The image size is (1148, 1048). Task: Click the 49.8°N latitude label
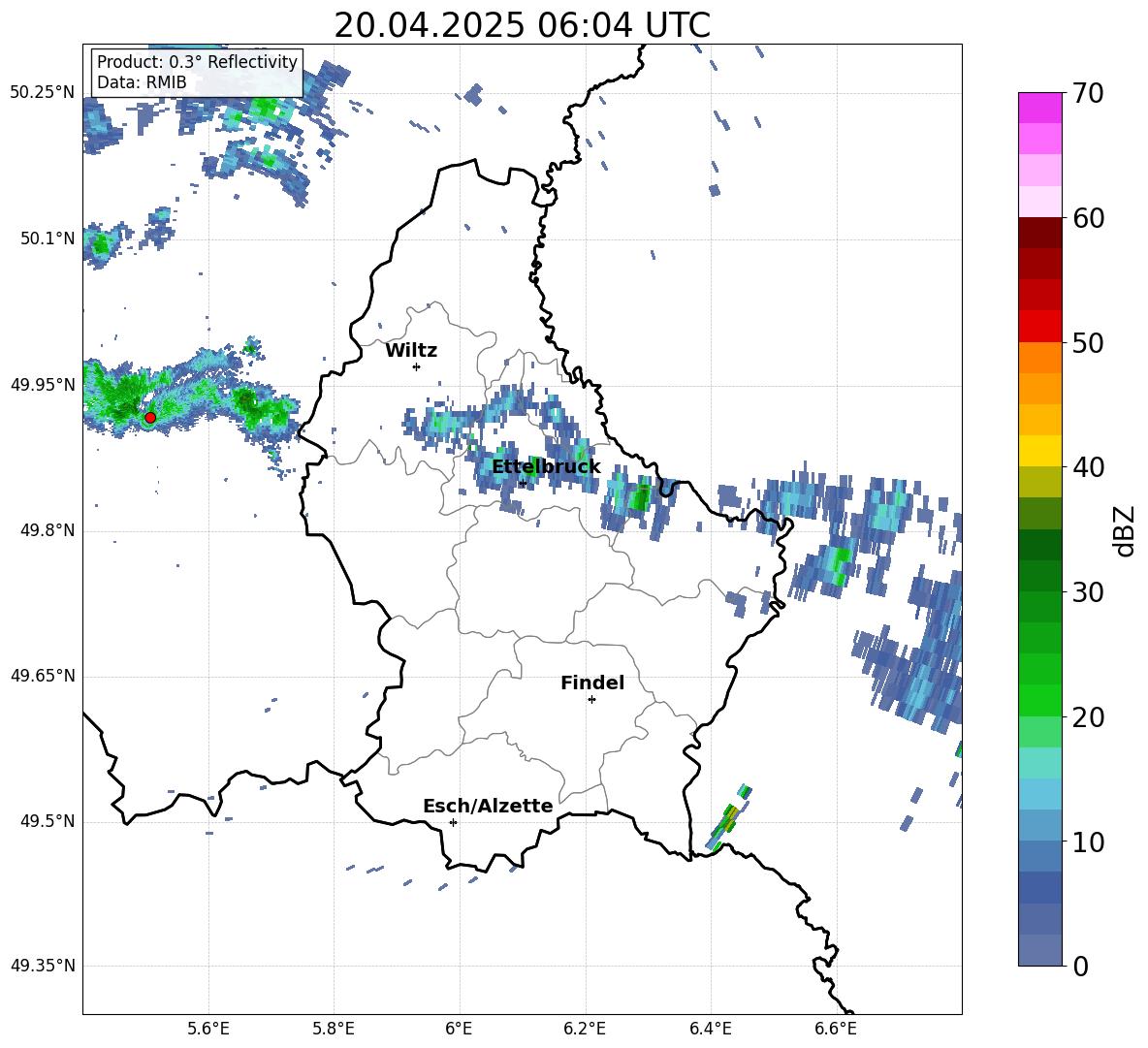[x=47, y=530]
